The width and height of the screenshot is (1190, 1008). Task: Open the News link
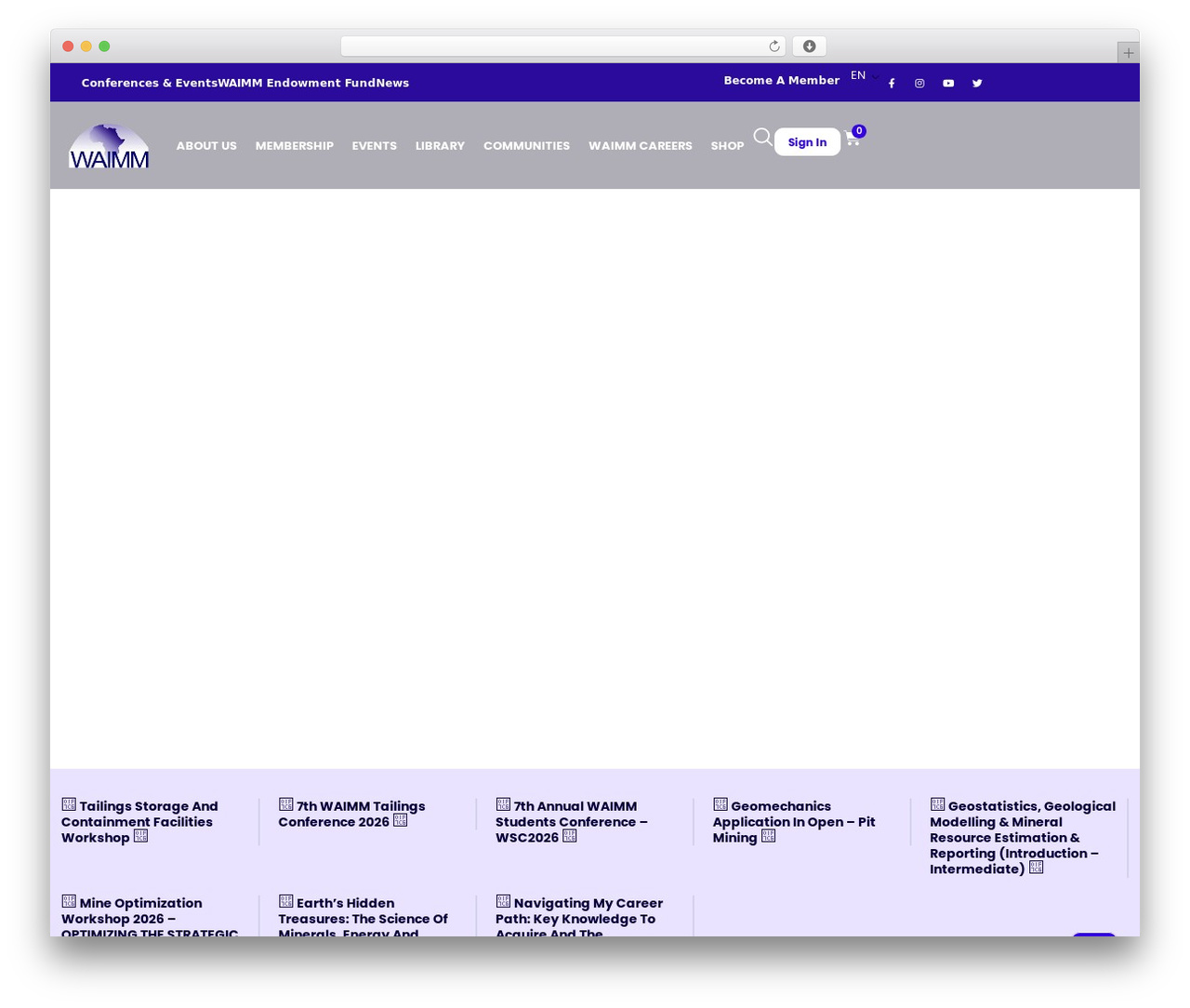point(392,83)
